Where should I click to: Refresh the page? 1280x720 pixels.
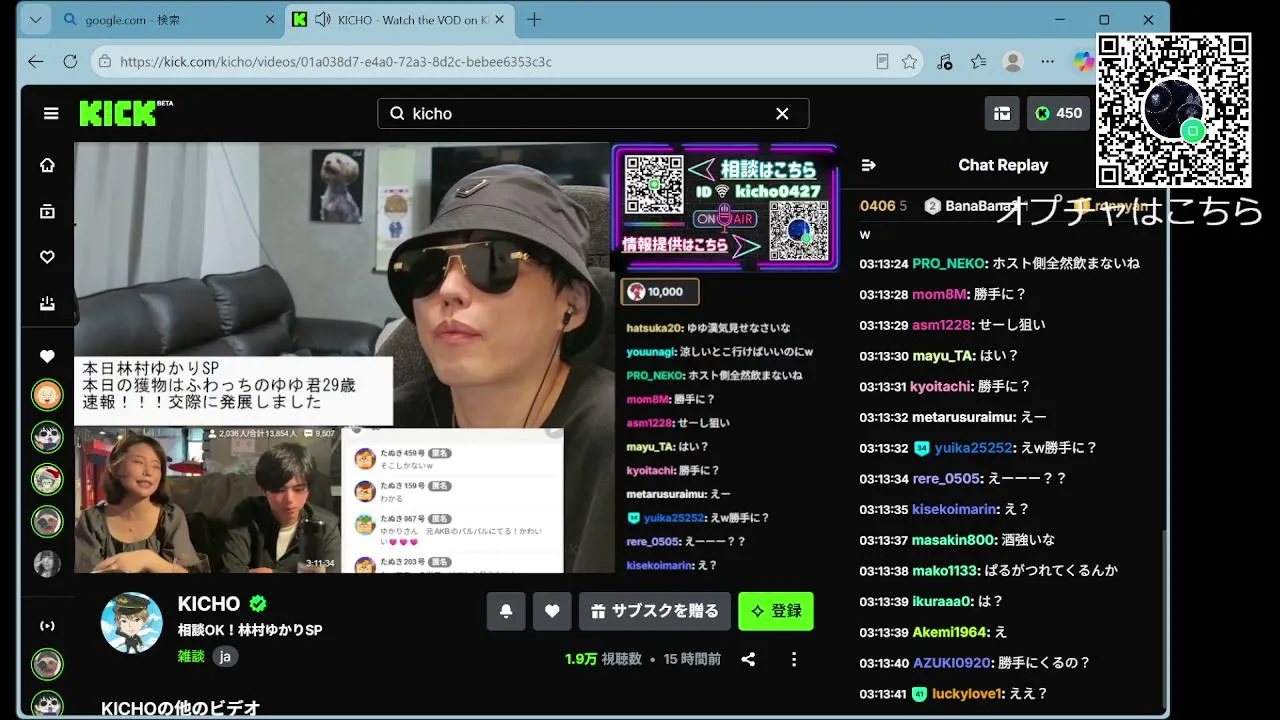(x=70, y=61)
